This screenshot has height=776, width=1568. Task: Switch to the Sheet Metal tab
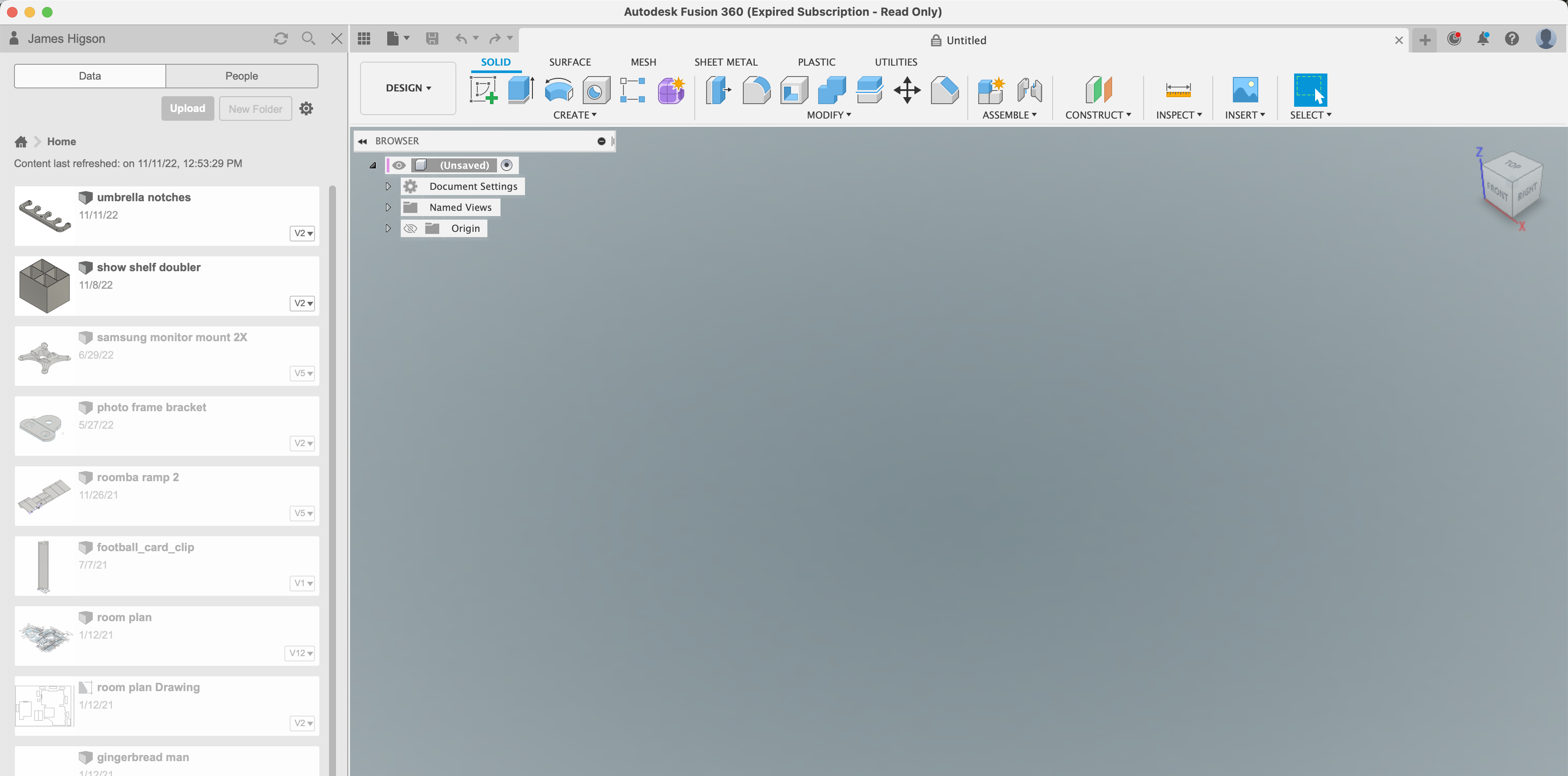tap(725, 62)
